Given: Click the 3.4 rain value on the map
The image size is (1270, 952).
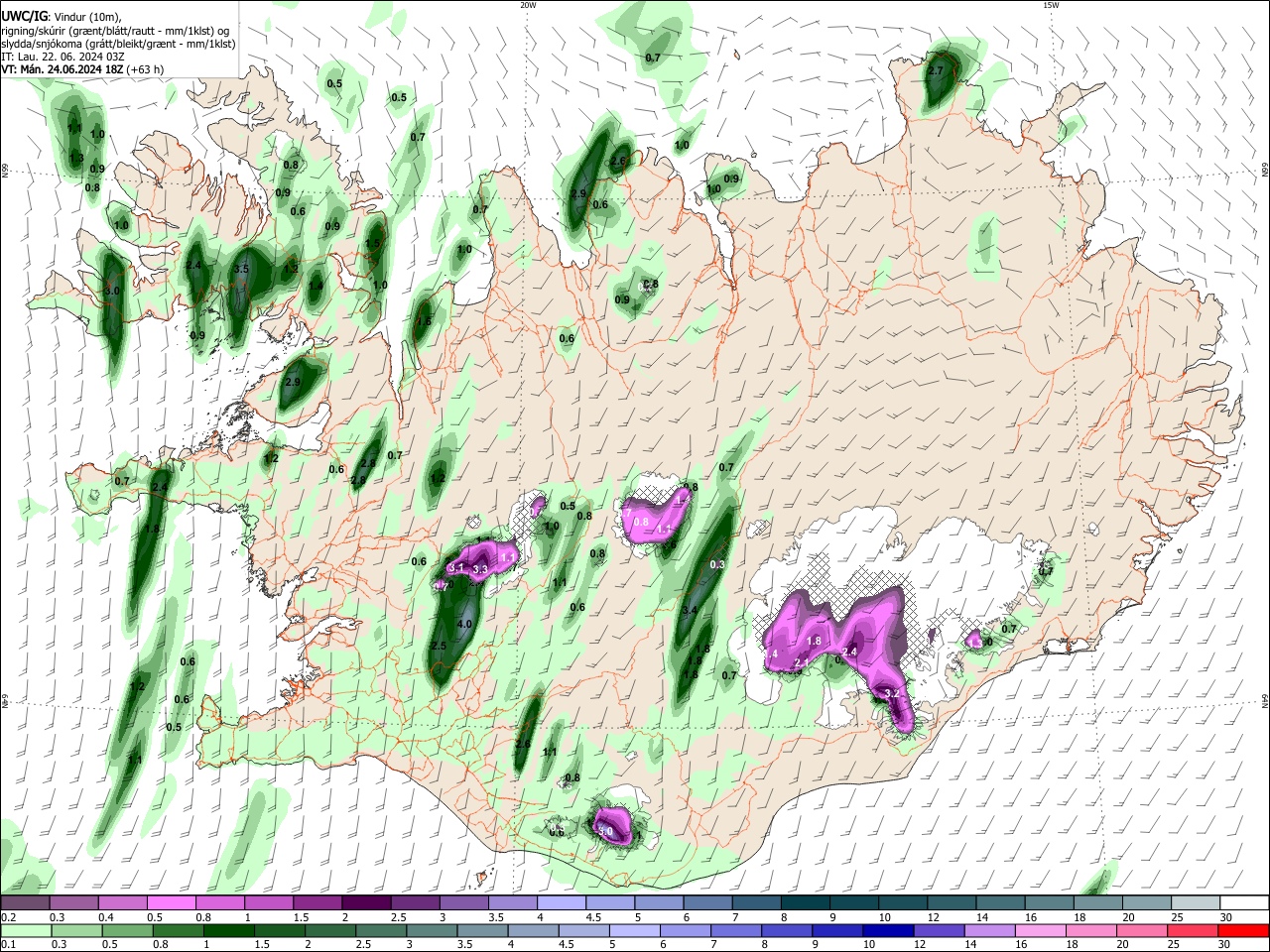Looking at the screenshot, I should coord(691,610).
